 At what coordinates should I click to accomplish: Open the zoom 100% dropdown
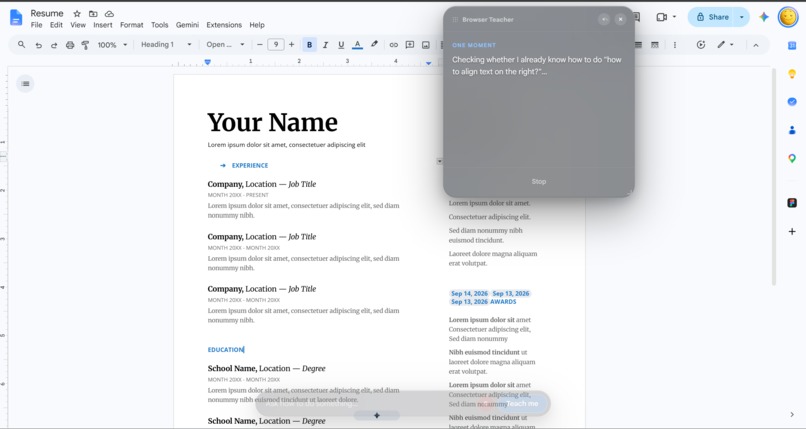point(112,45)
